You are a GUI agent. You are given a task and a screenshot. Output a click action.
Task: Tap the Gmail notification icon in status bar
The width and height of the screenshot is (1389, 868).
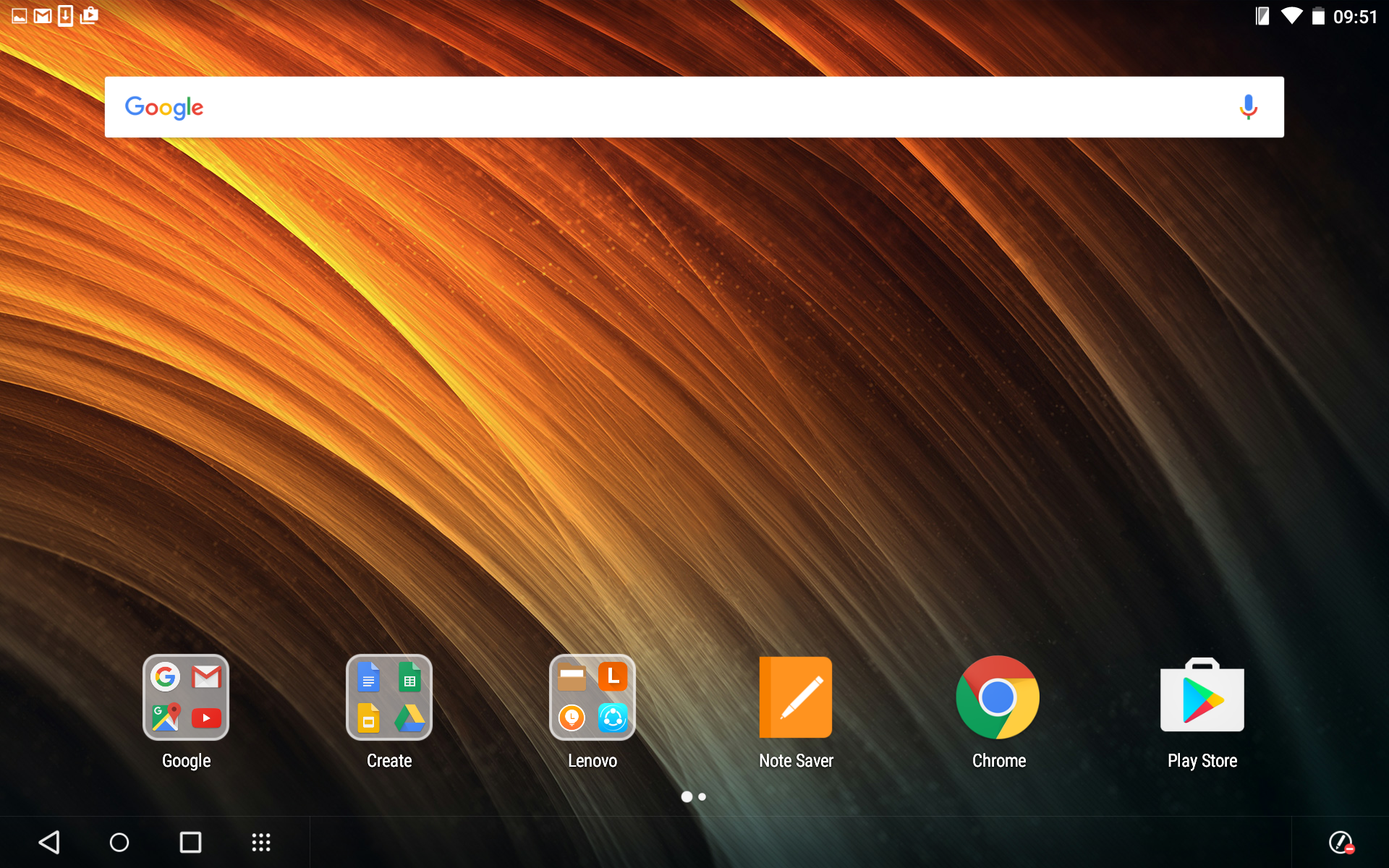43,16
